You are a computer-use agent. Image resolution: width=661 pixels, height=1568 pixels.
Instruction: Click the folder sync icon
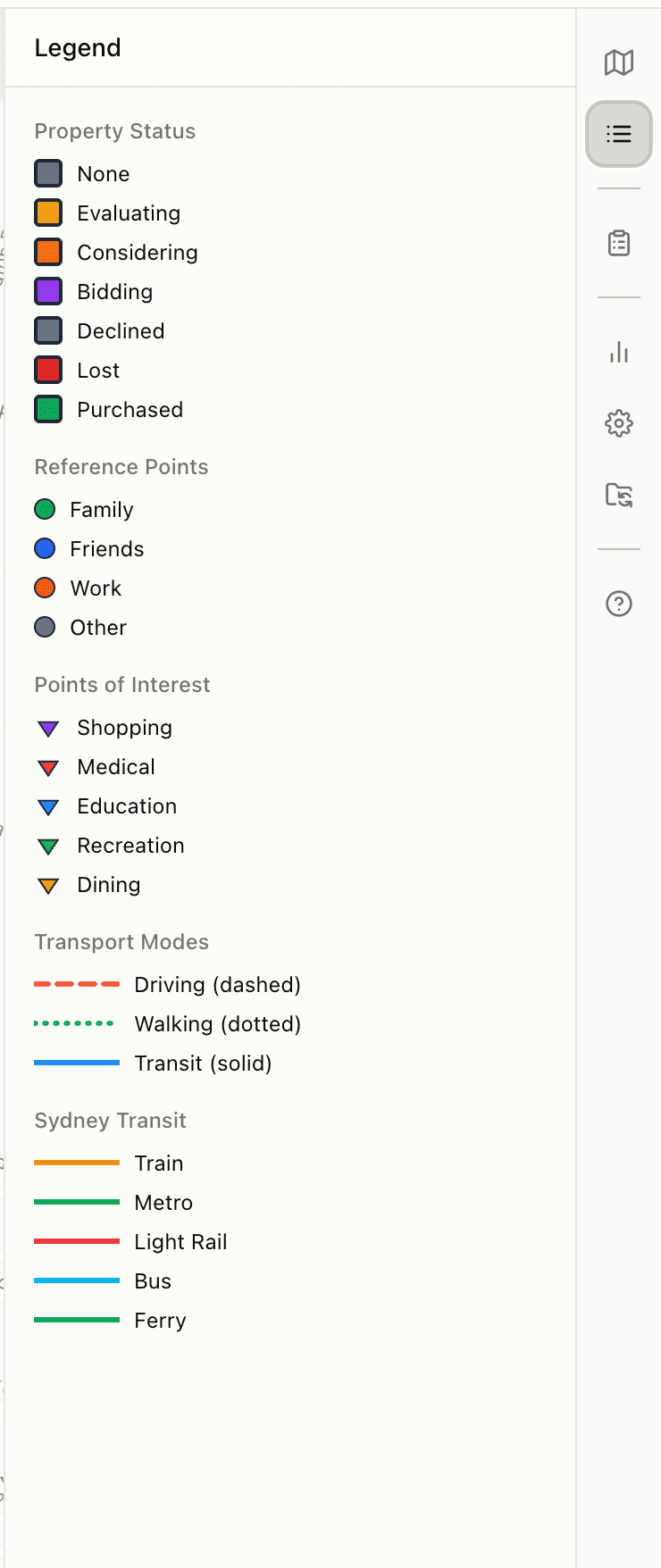[619, 495]
